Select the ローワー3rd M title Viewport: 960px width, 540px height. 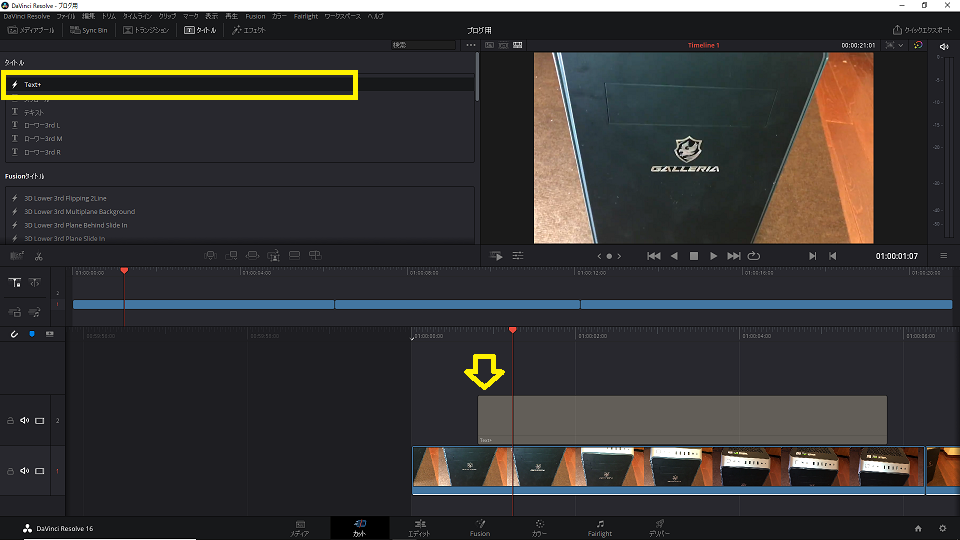coord(239,138)
